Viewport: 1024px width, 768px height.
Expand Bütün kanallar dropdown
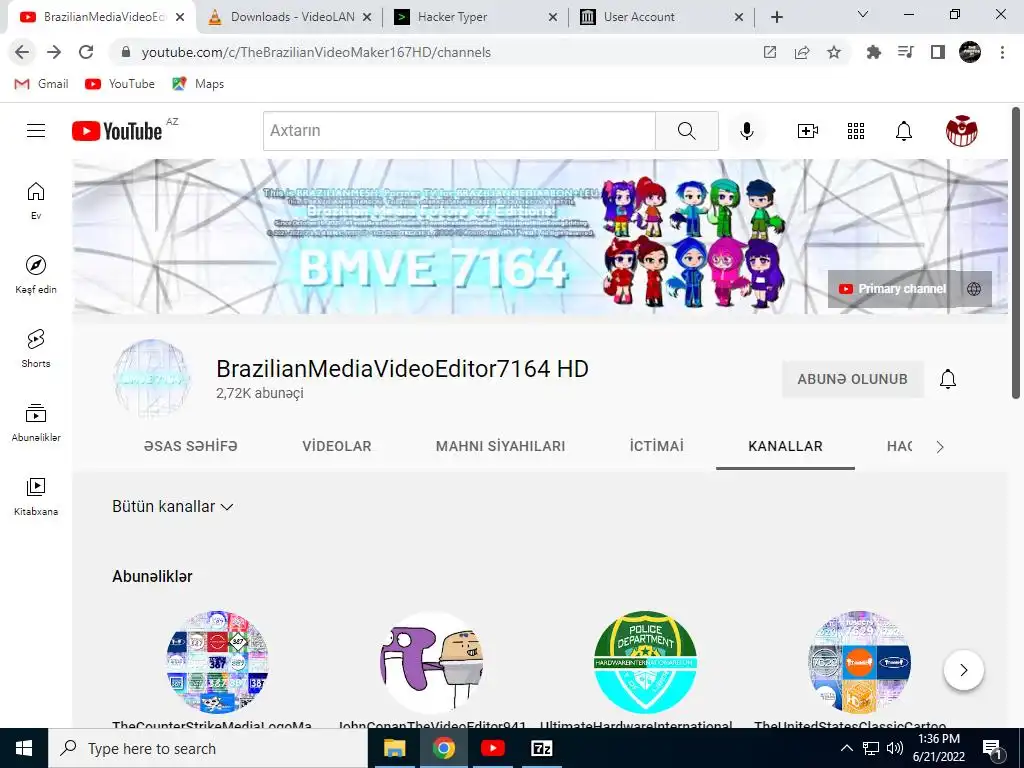click(172, 506)
